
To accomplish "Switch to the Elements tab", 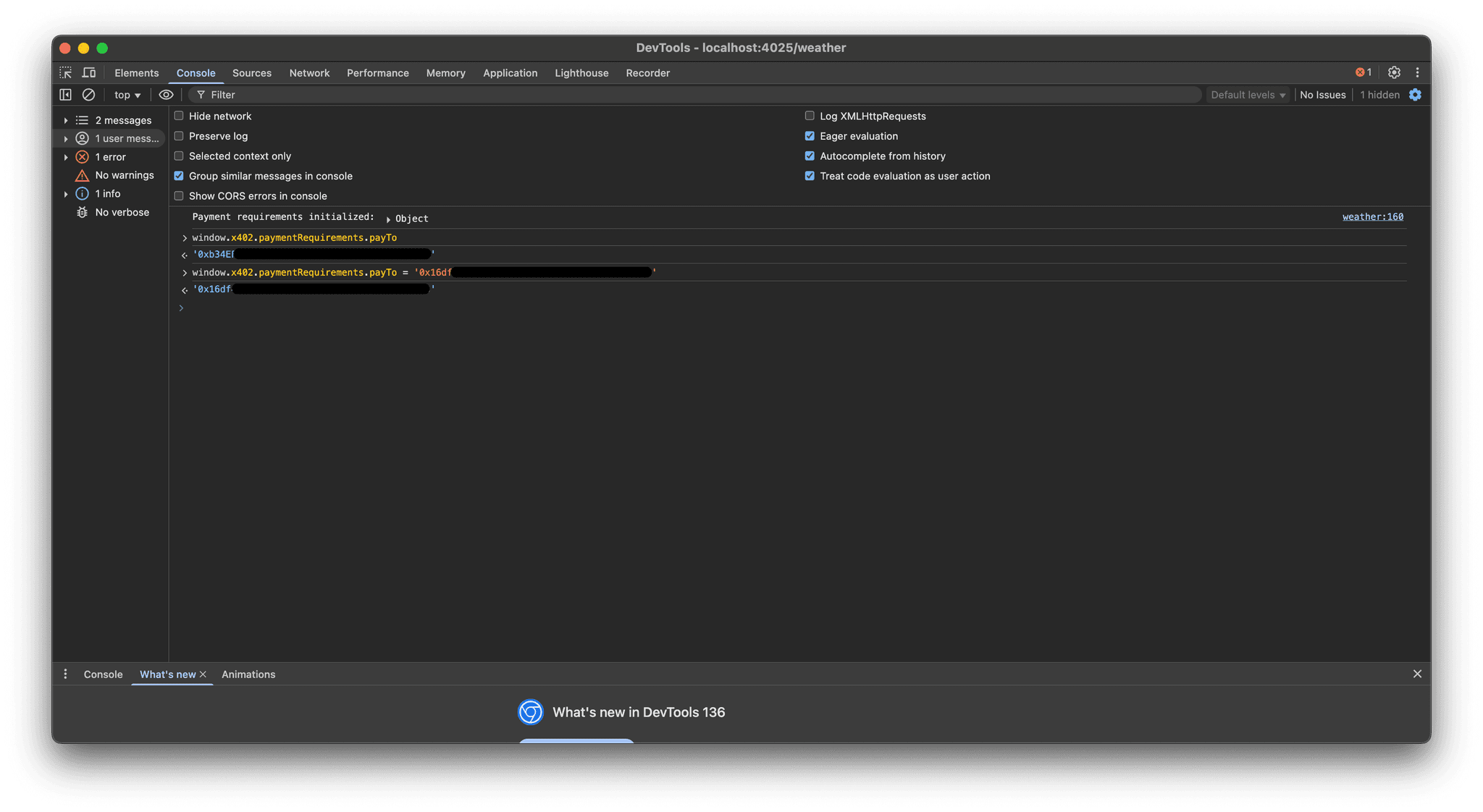I will [x=136, y=72].
